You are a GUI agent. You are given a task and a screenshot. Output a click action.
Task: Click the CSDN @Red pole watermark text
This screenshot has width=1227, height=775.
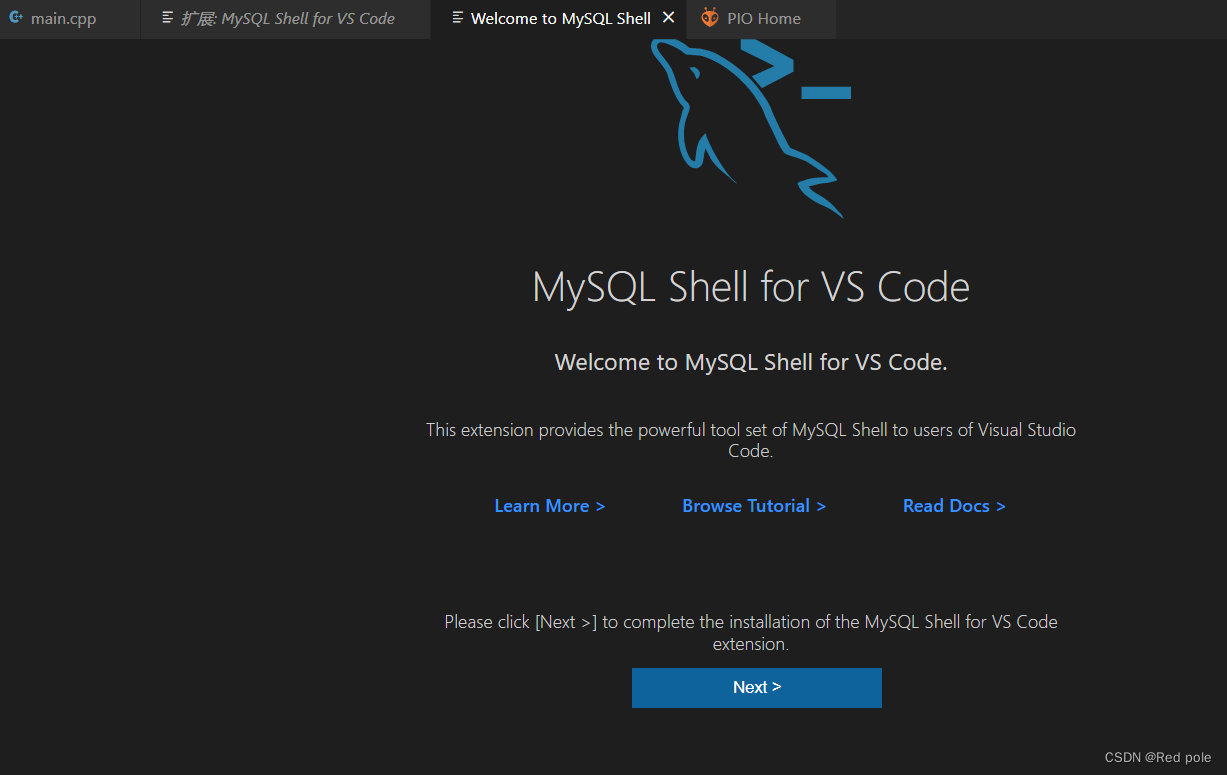(1159, 757)
